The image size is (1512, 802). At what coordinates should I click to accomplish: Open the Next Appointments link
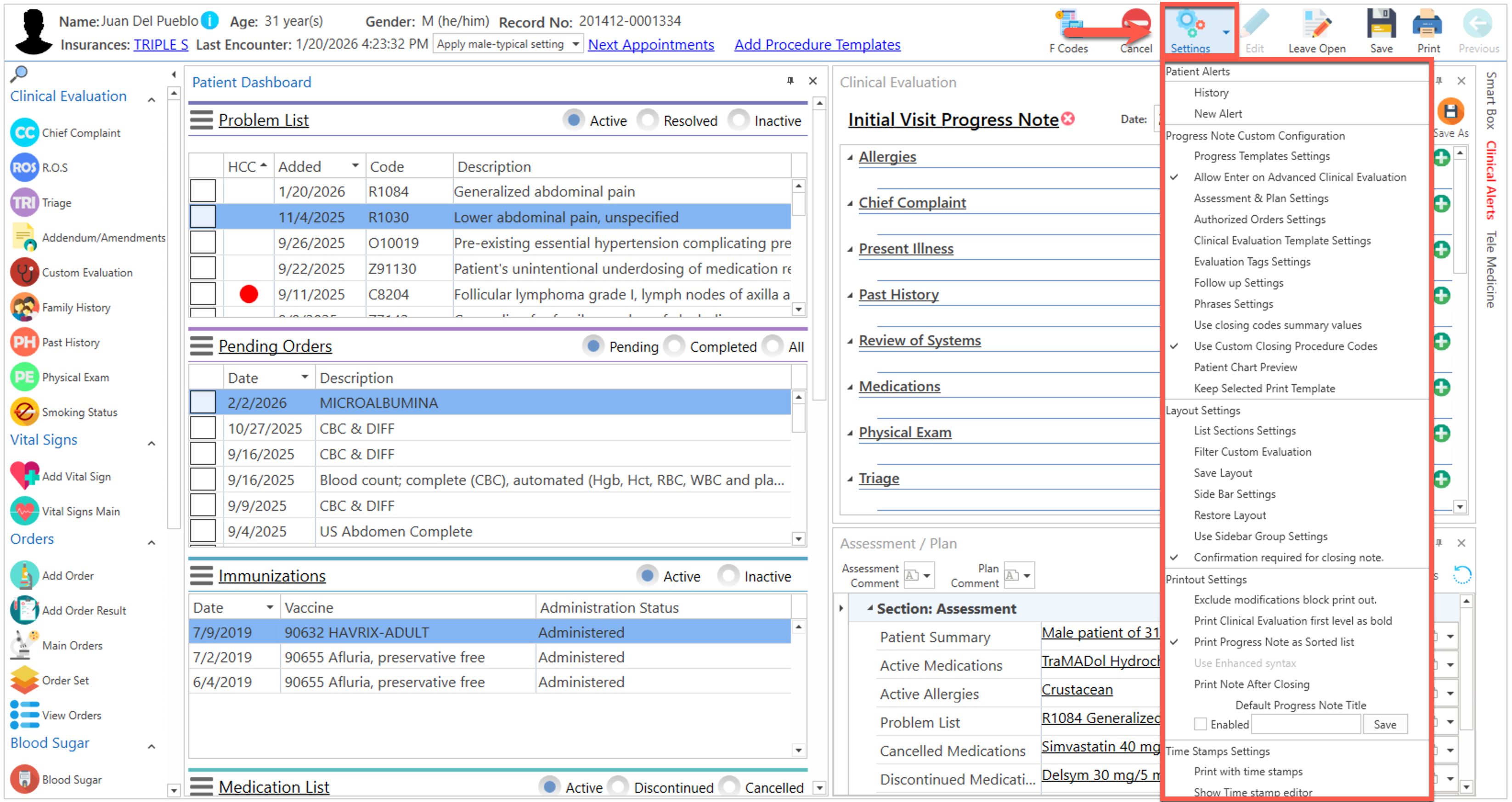(x=650, y=45)
